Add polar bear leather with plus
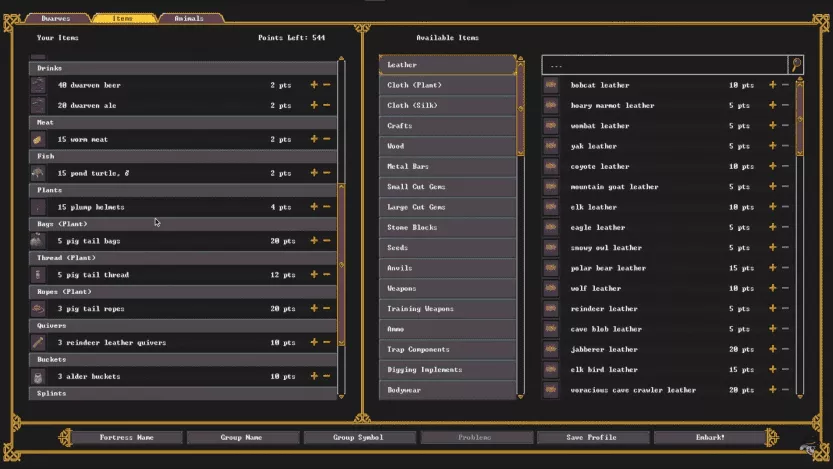Screen dimensions: 833x469 point(772,268)
